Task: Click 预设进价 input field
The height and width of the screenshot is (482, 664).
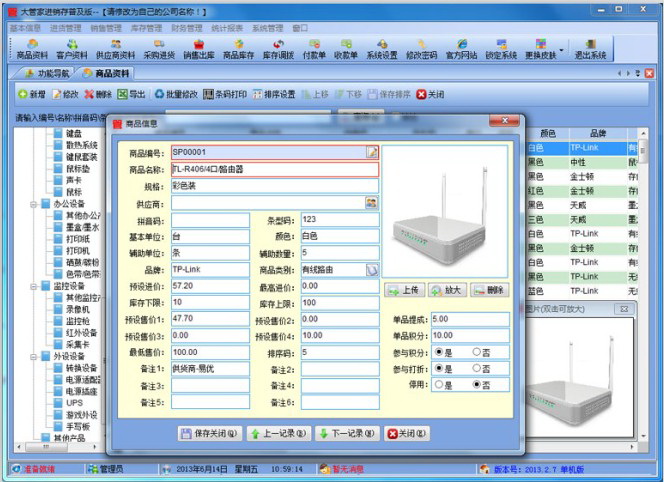Action: 210,286
